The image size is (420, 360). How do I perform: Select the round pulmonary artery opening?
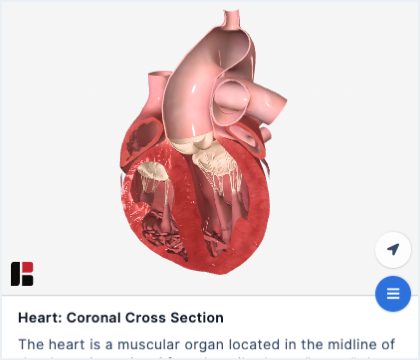231,100
